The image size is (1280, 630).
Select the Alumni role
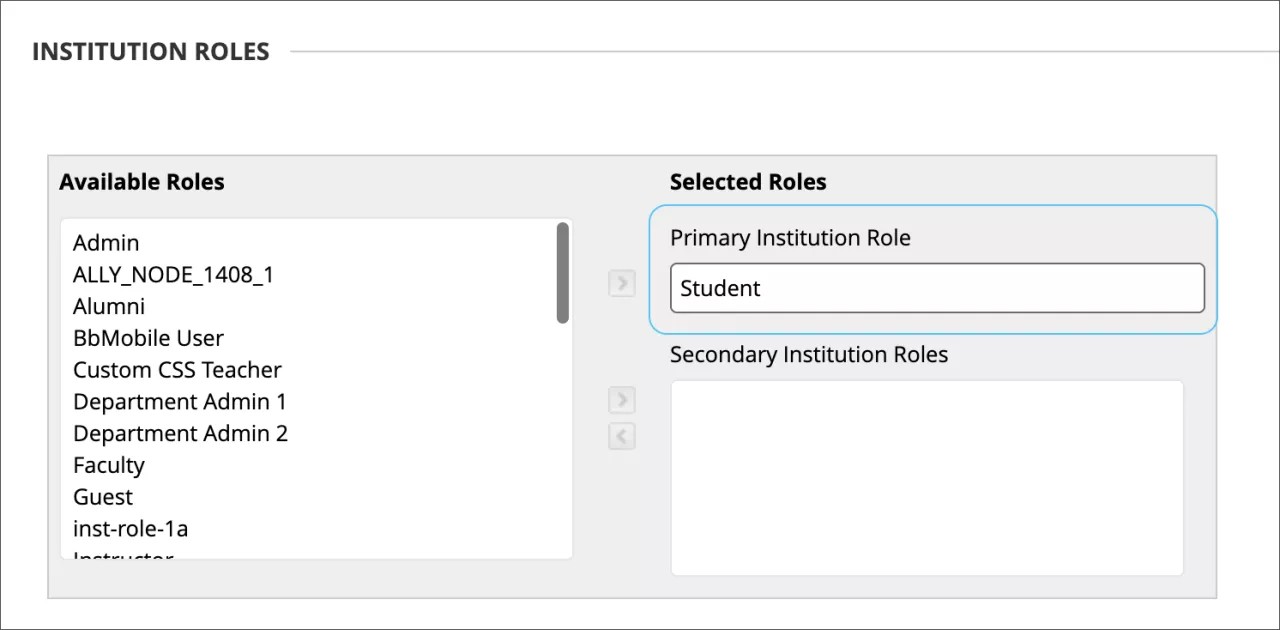pyautogui.click(x=108, y=306)
